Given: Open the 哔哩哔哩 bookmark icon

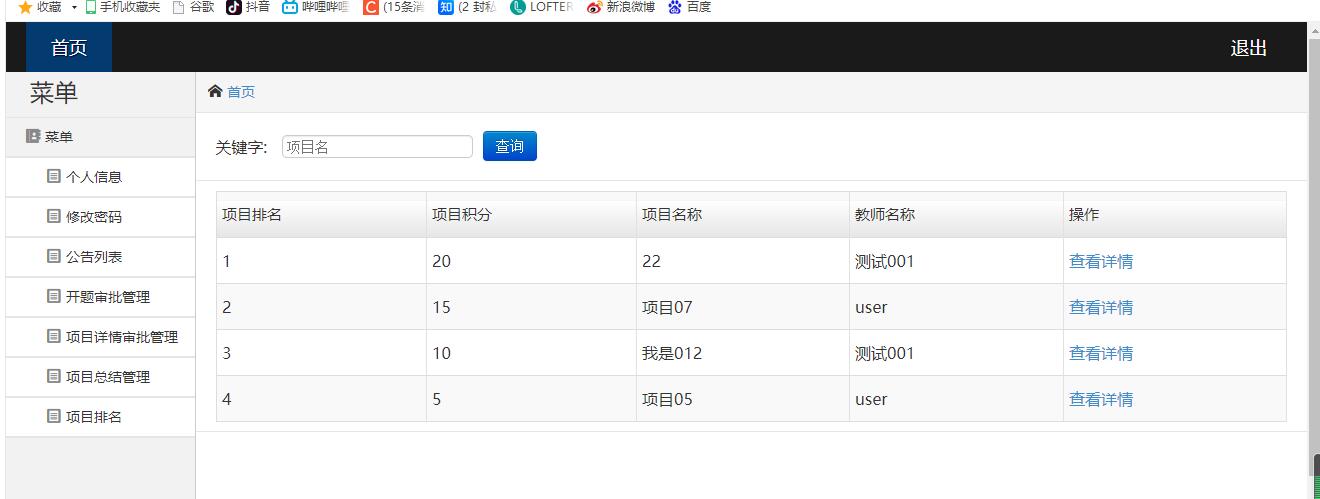Looking at the screenshot, I should (290, 7).
